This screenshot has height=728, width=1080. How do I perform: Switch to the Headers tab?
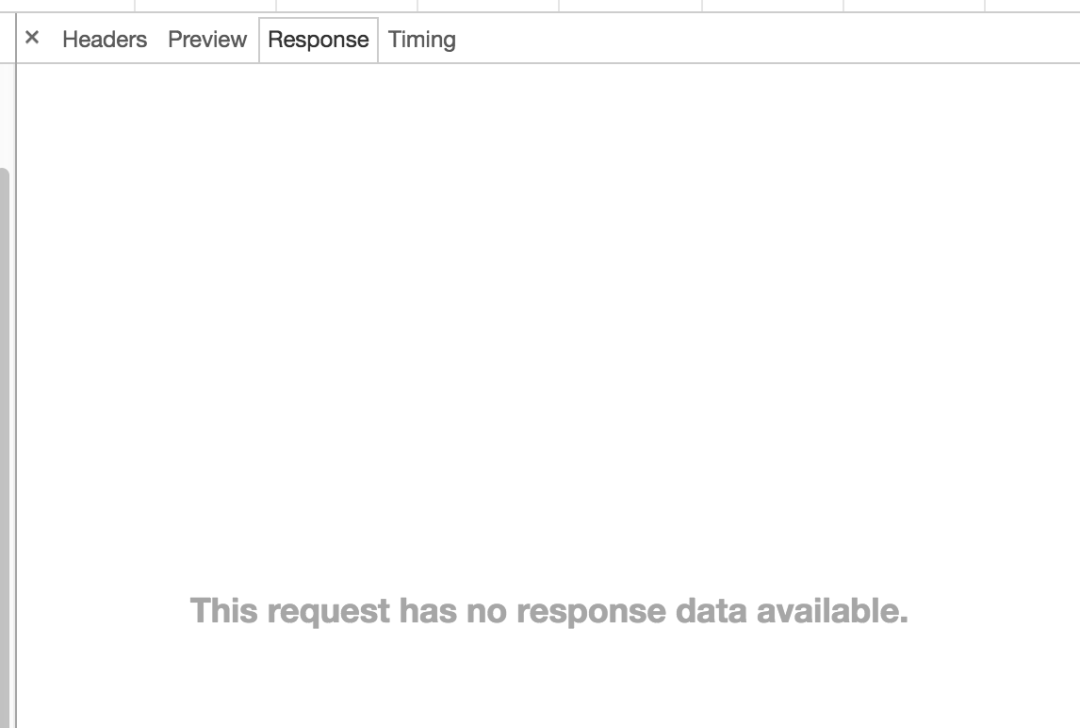click(105, 39)
